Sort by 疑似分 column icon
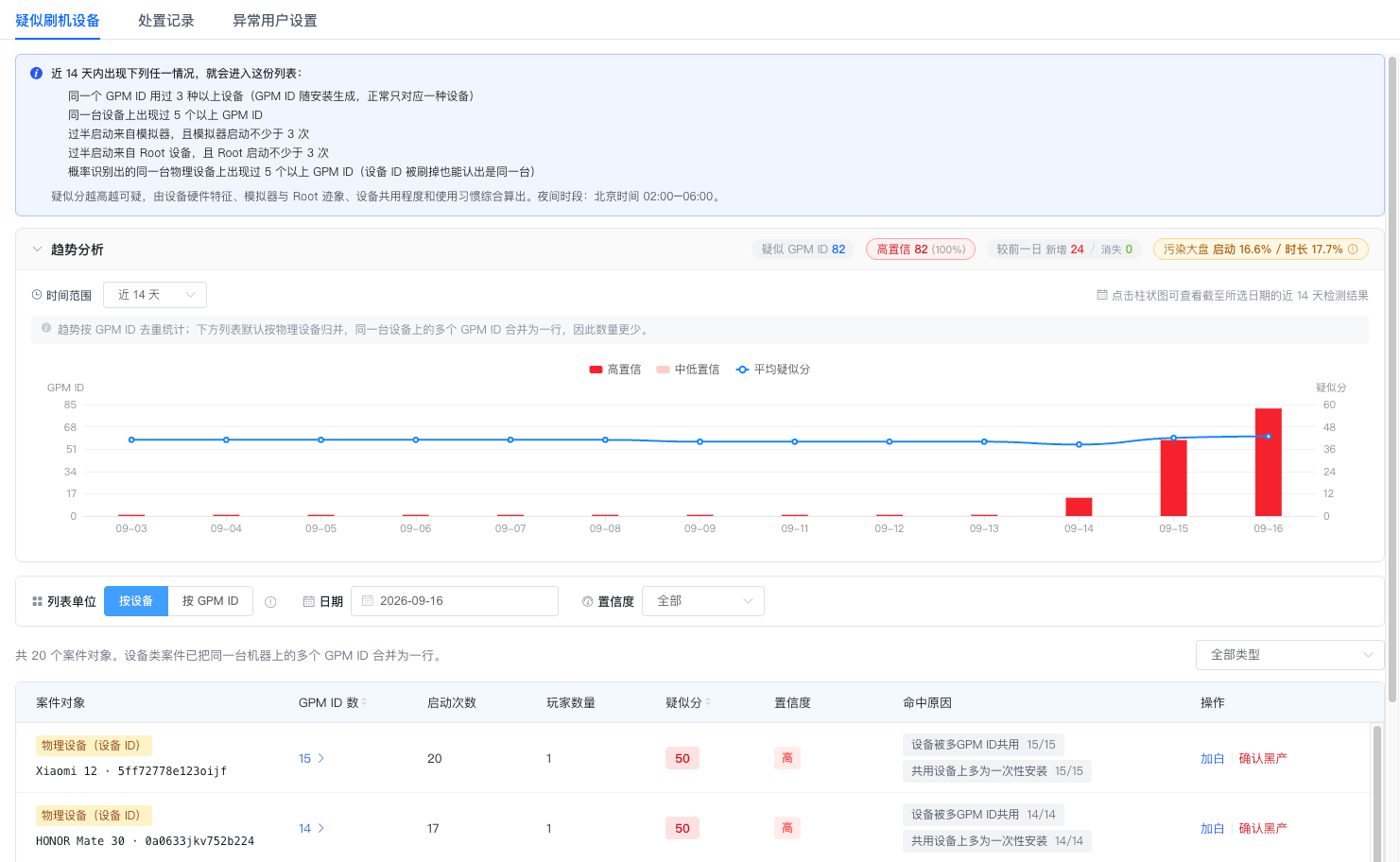Screen dimensions: 1400x862 [708, 702]
